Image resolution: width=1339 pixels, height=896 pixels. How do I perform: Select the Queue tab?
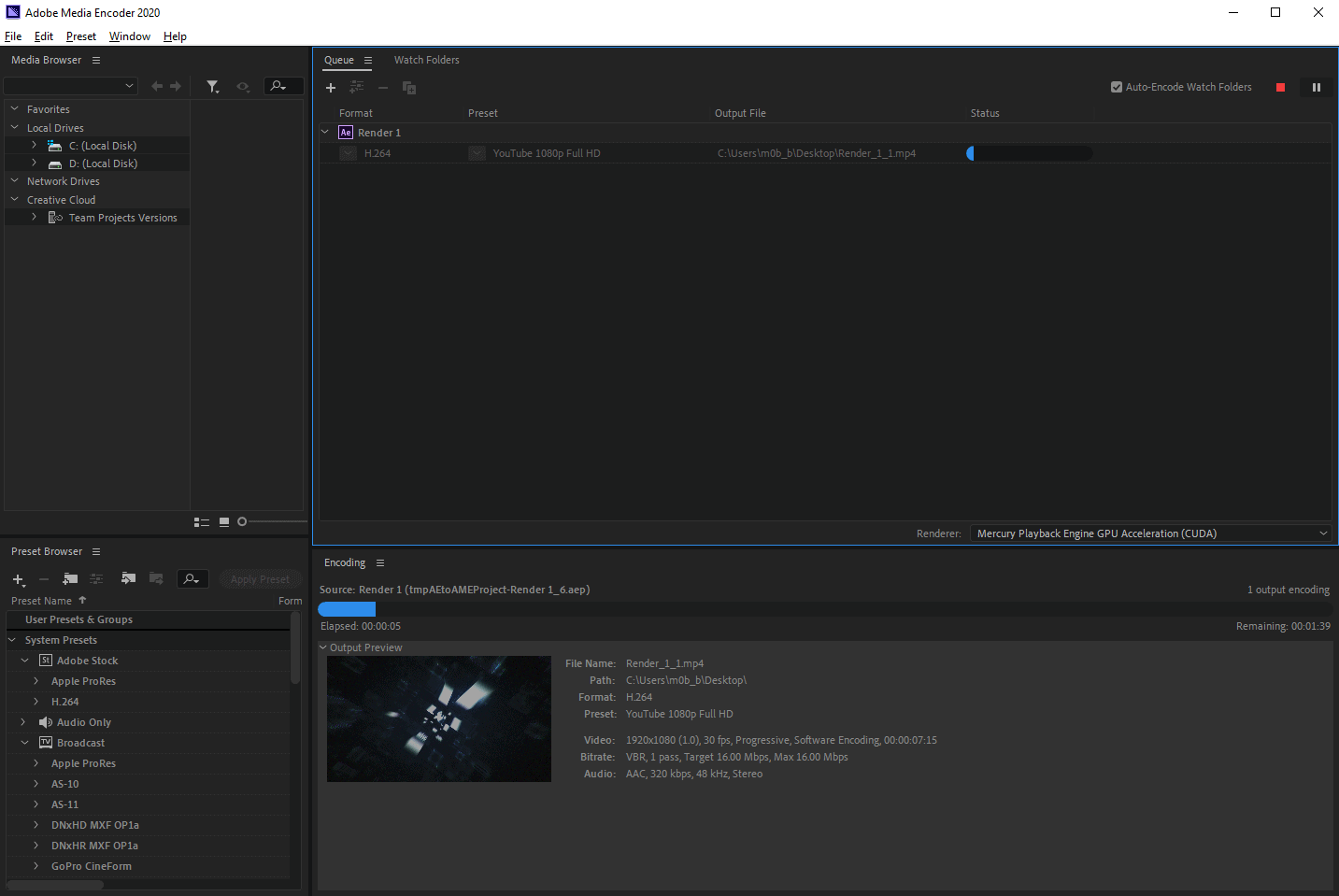point(339,60)
